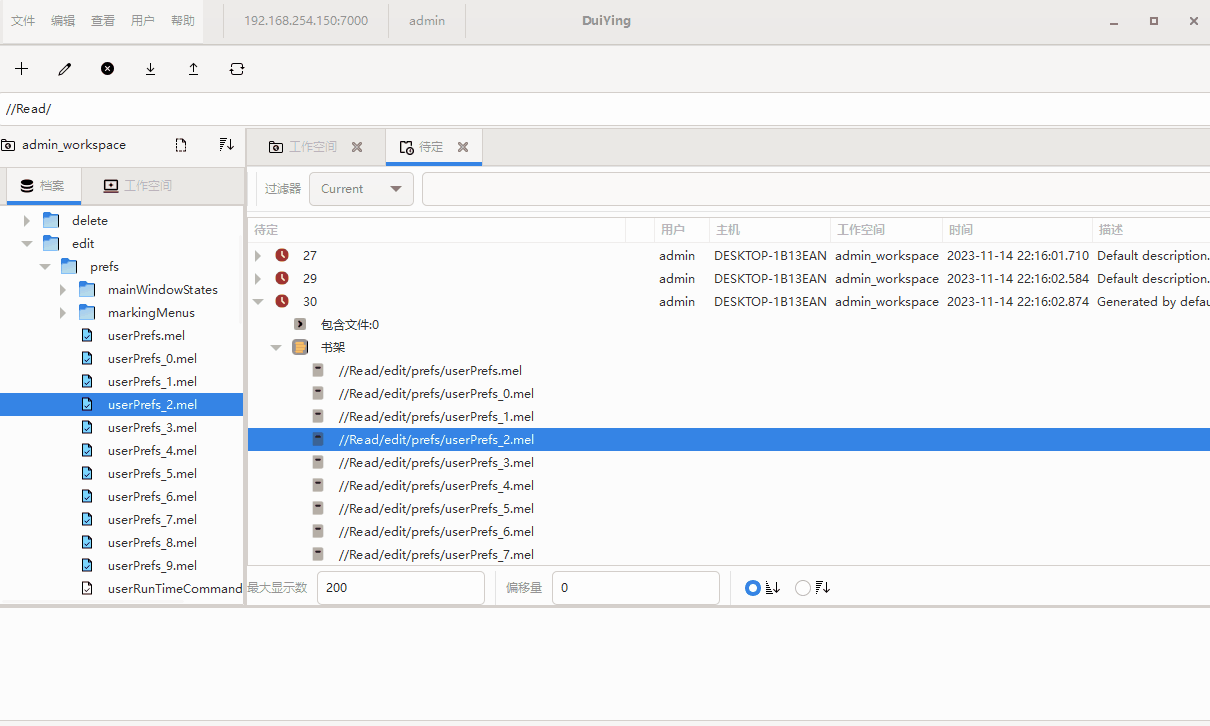Select userPrefs_5.mel in the file tree
This screenshot has height=726, width=1210.
[x=152, y=474]
